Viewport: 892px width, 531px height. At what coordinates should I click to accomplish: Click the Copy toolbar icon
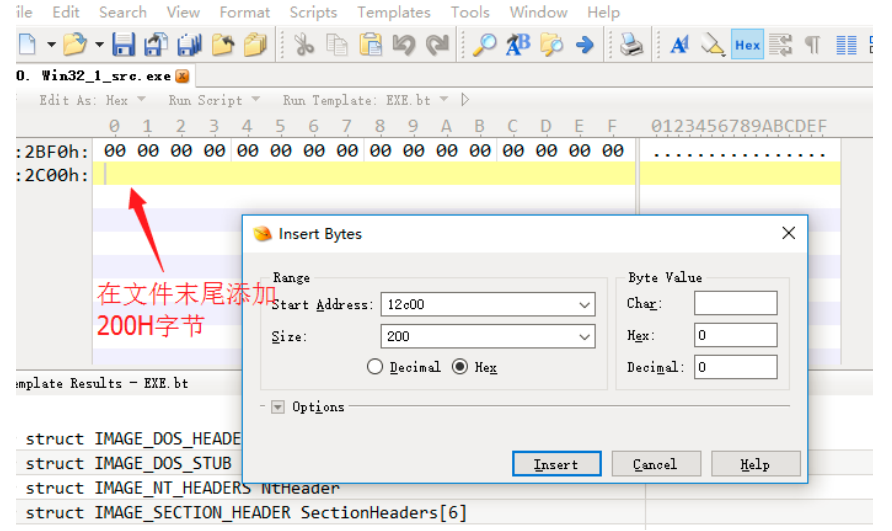click(337, 44)
